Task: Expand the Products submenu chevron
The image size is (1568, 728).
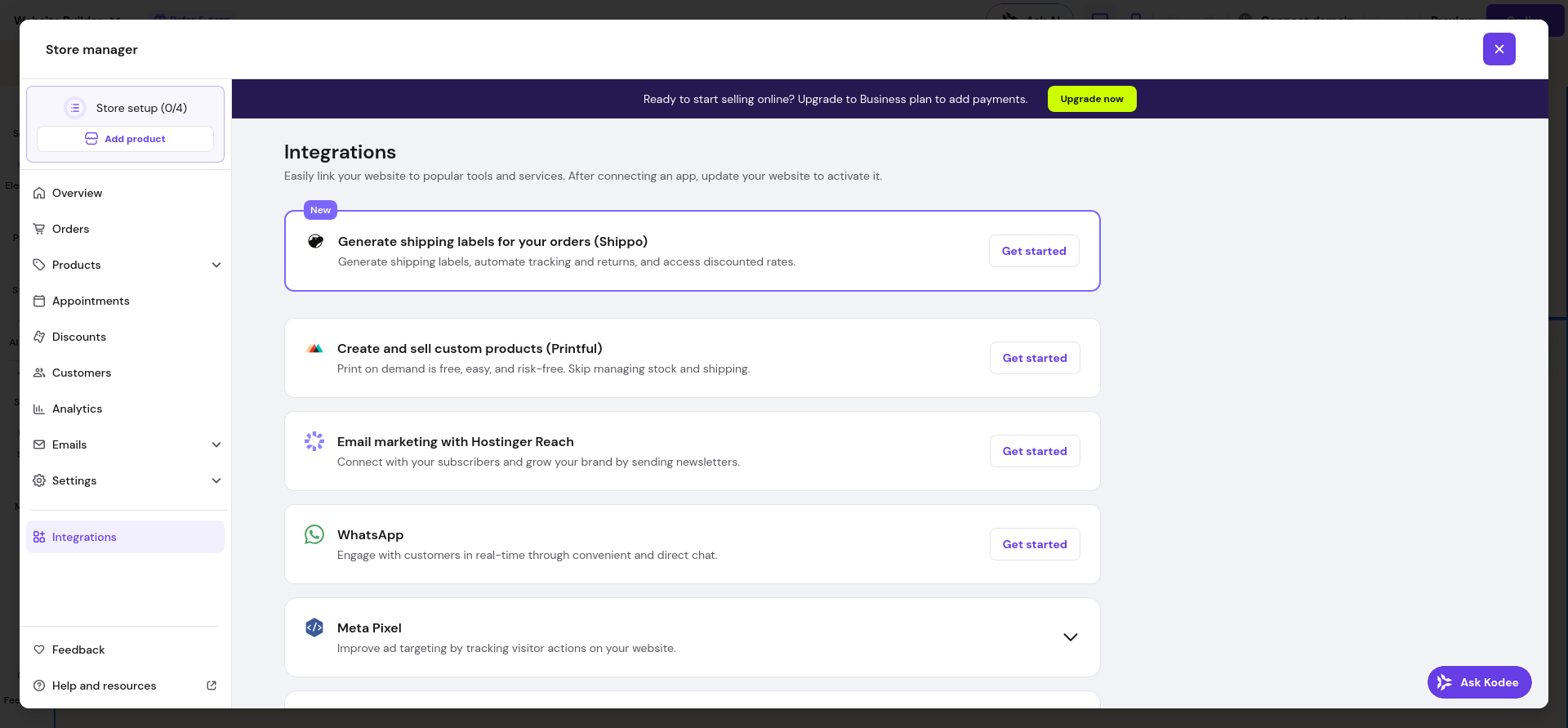Action: click(216, 265)
